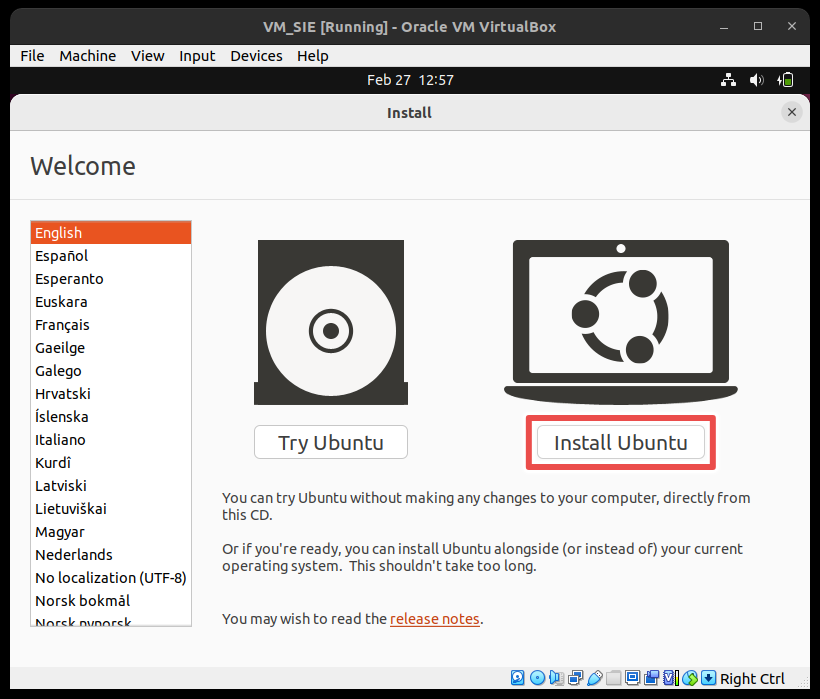Click the hard disk activity icon in status bar

click(x=517, y=678)
